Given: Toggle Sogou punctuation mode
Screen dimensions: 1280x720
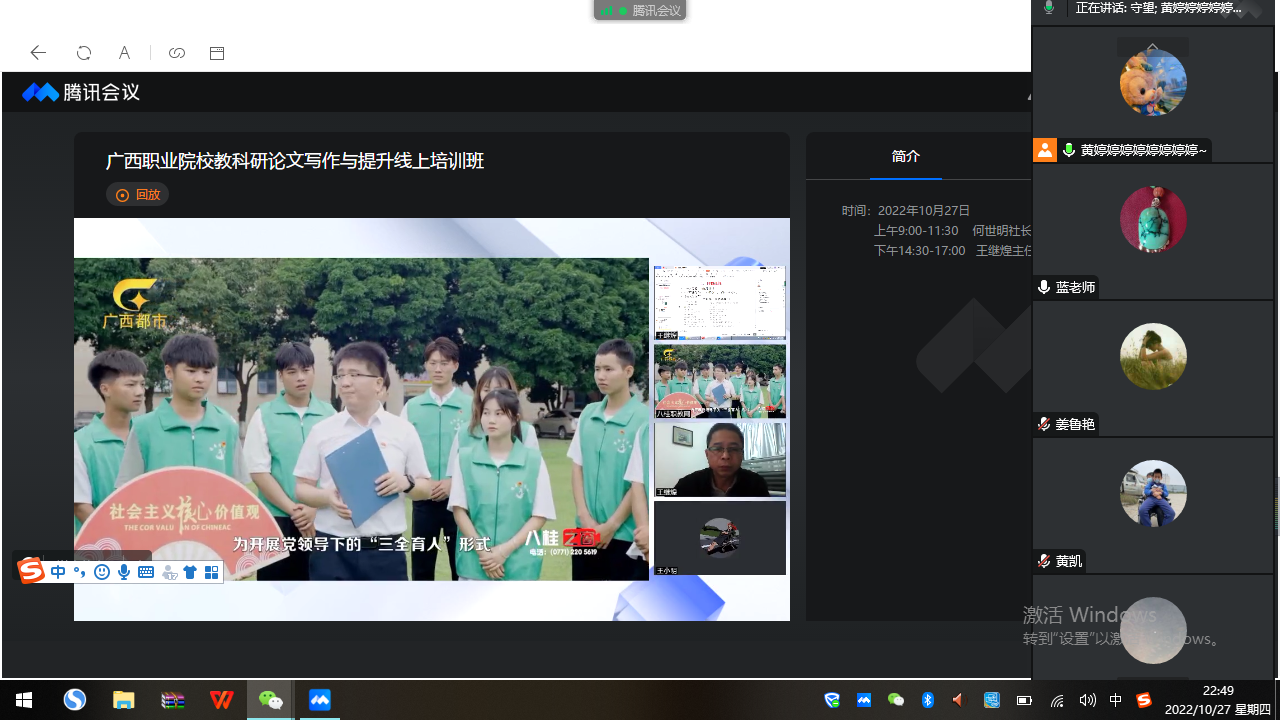Looking at the screenshot, I should click(x=80, y=572).
